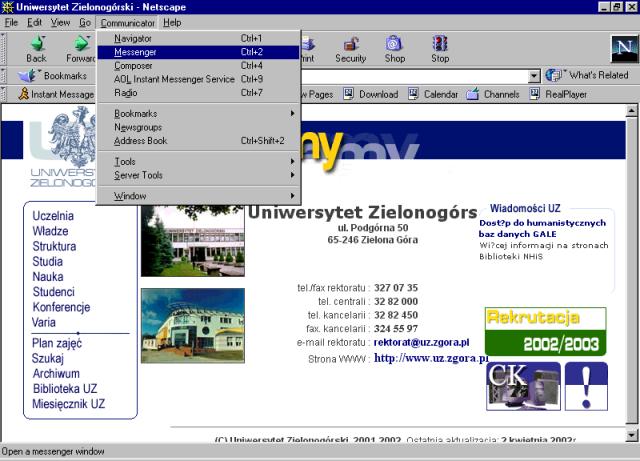Launch RealPlayer from personal toolbar
The image size is (640, 461).
point(558,94)
